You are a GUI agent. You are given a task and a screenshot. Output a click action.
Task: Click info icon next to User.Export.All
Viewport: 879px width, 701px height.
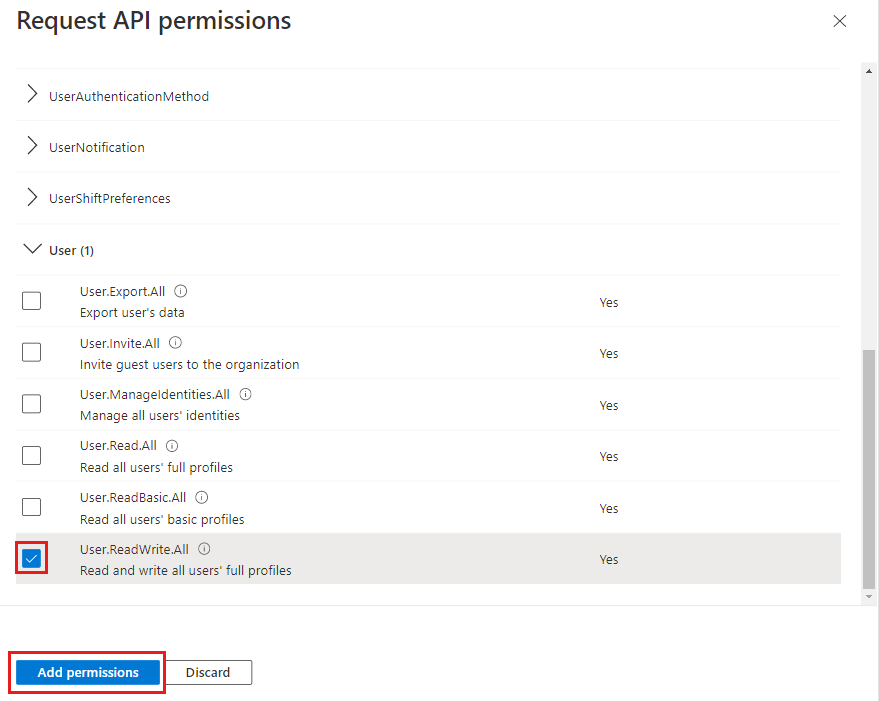(181, 291)
